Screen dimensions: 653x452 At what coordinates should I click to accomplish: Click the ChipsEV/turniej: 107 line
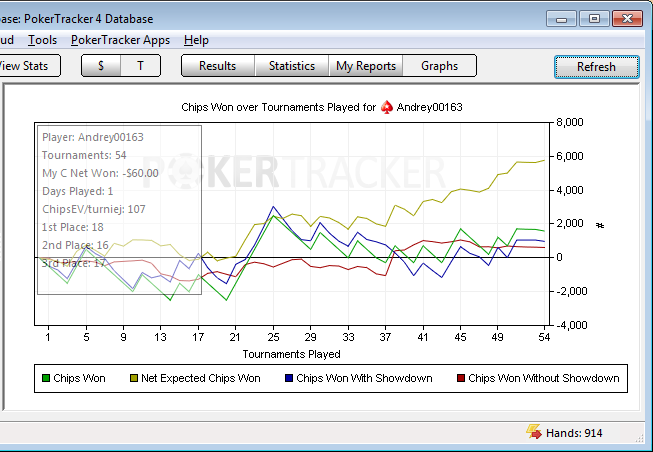94,209
